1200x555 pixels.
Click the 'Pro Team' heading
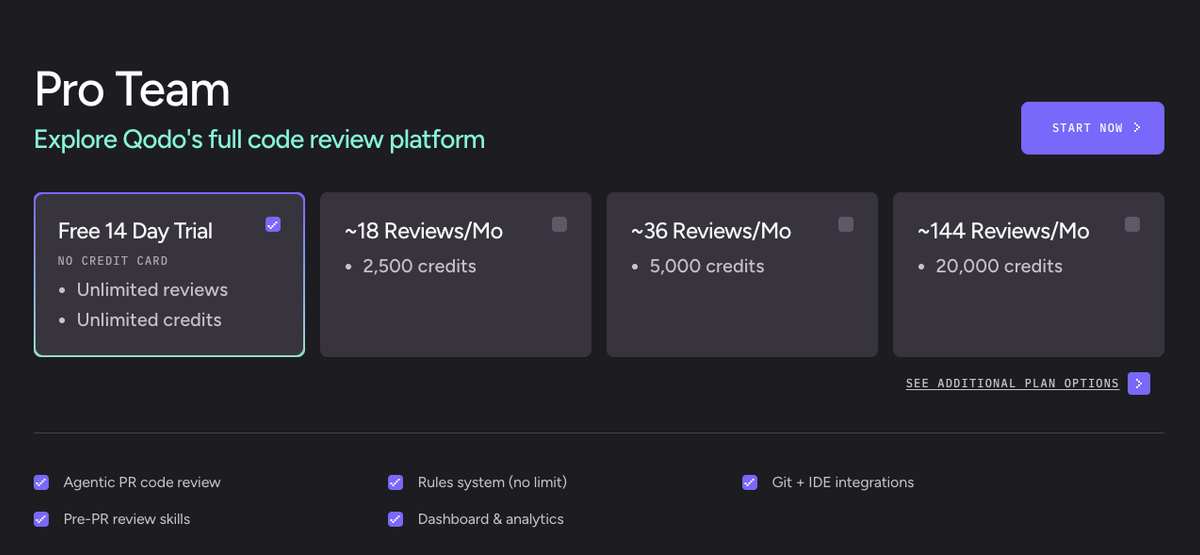click(x=132, y=90)
